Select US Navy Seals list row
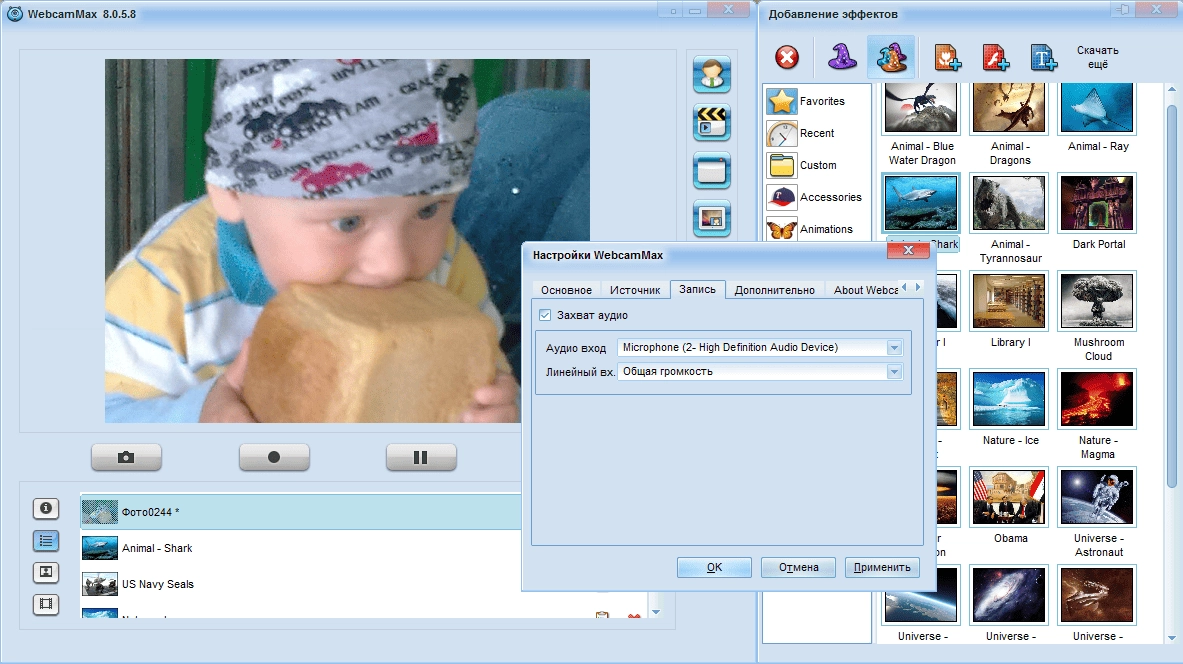This screenshot has width=1183, height=664. coord(301,584)
